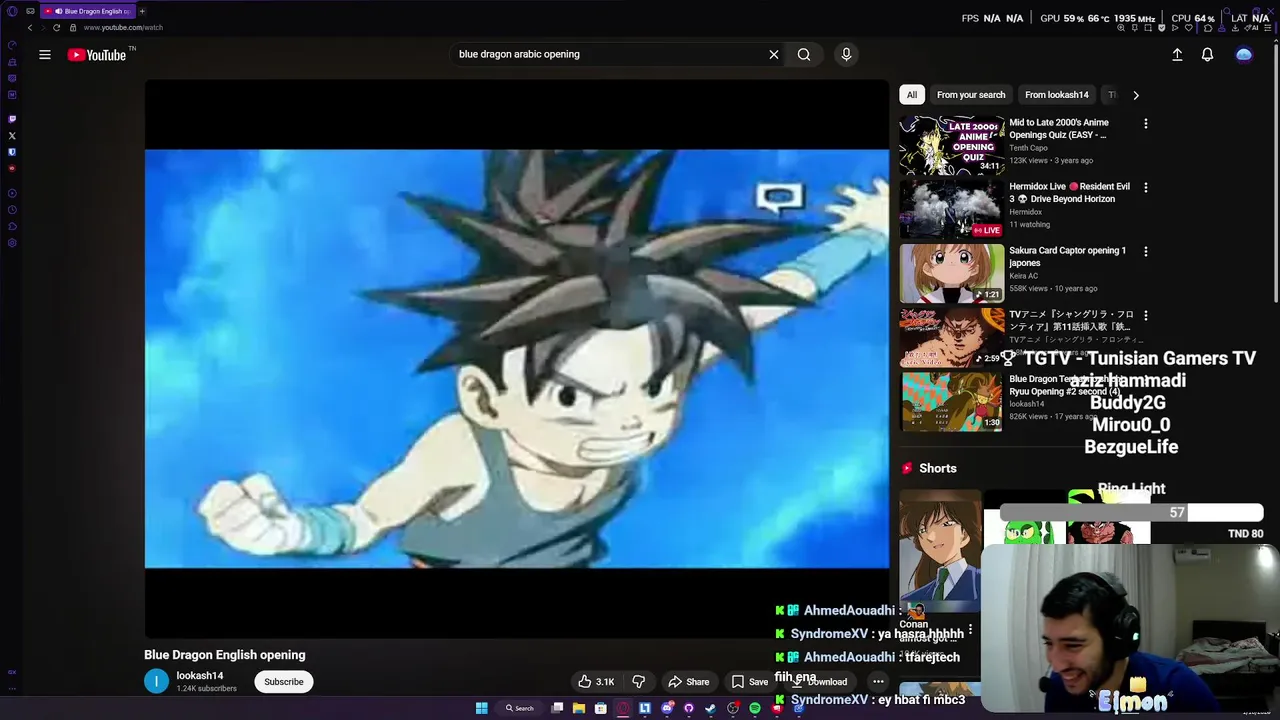Open a new tab with the plus
The height and width of the screenshot is (720, 1280).
coord(142,11)
